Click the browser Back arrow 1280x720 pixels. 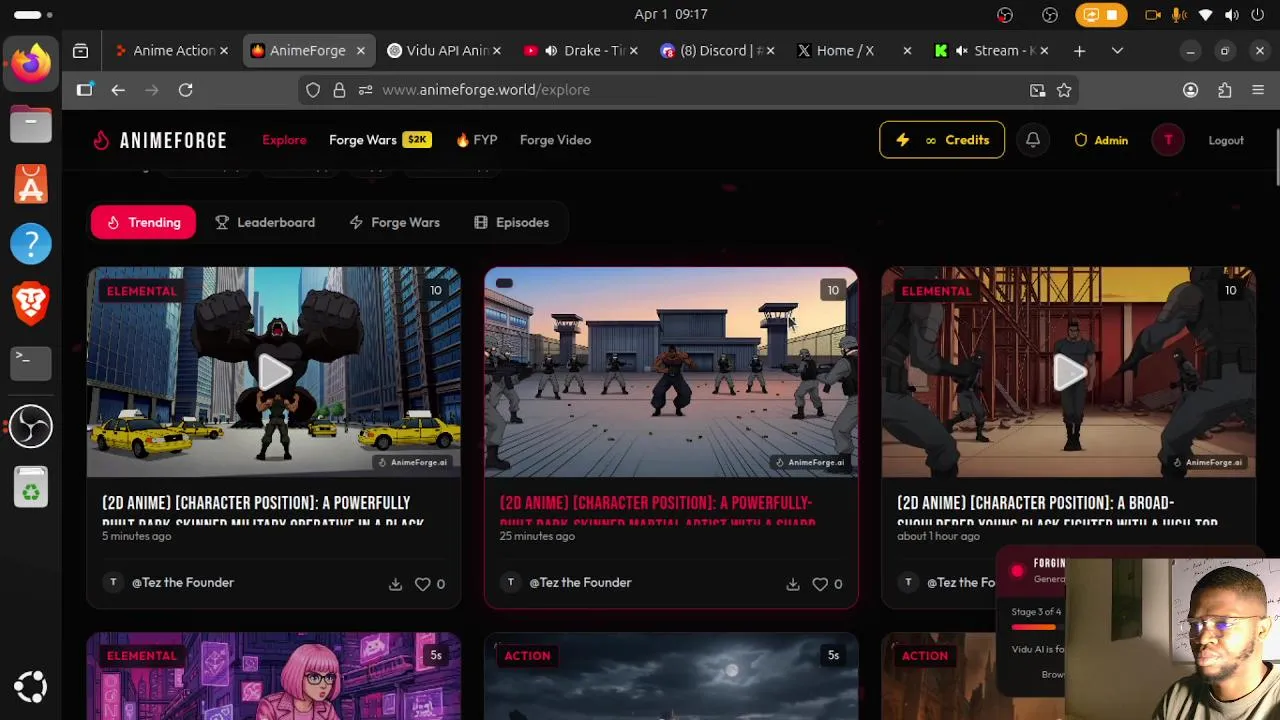pos(118,90)
